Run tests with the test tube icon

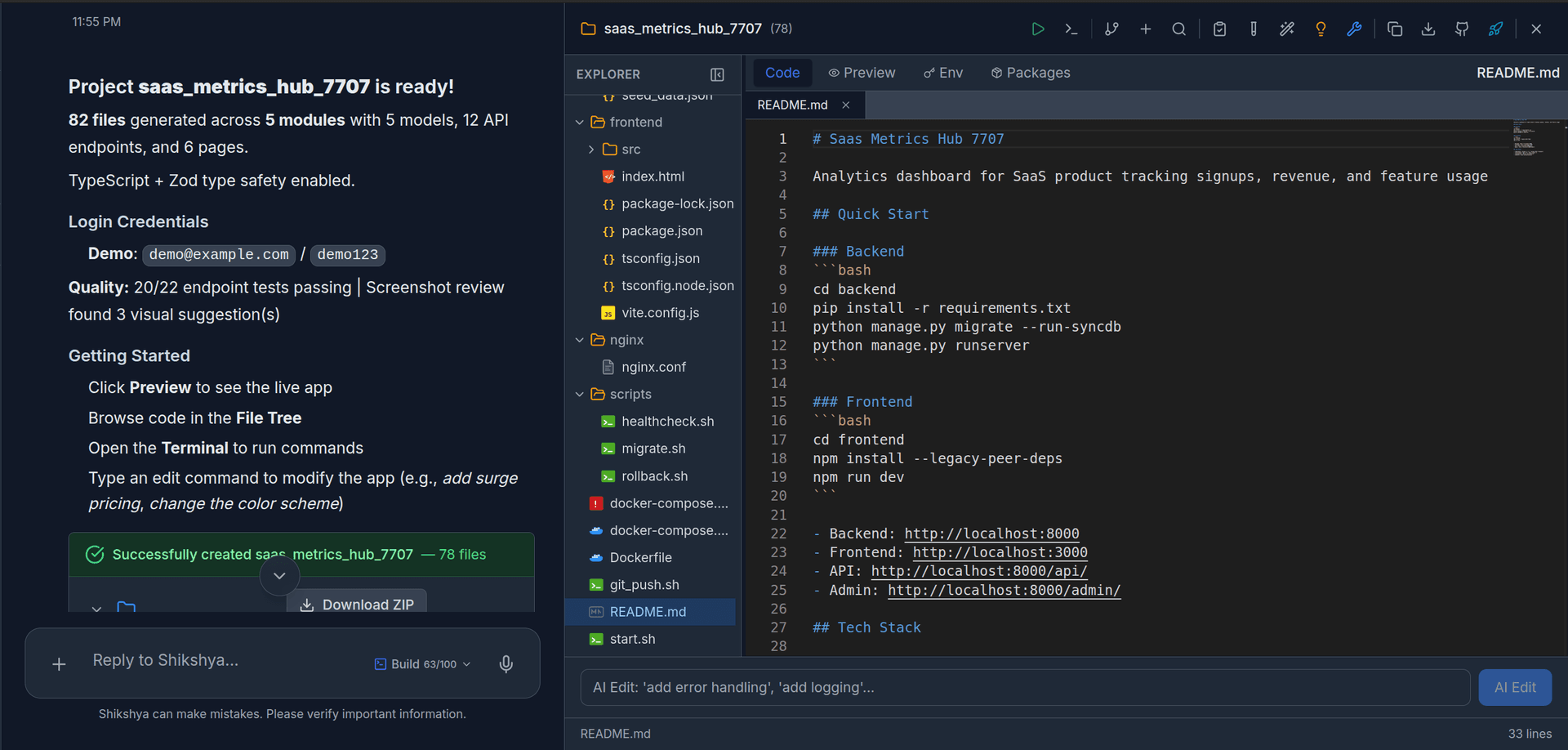coord(1253,29)
